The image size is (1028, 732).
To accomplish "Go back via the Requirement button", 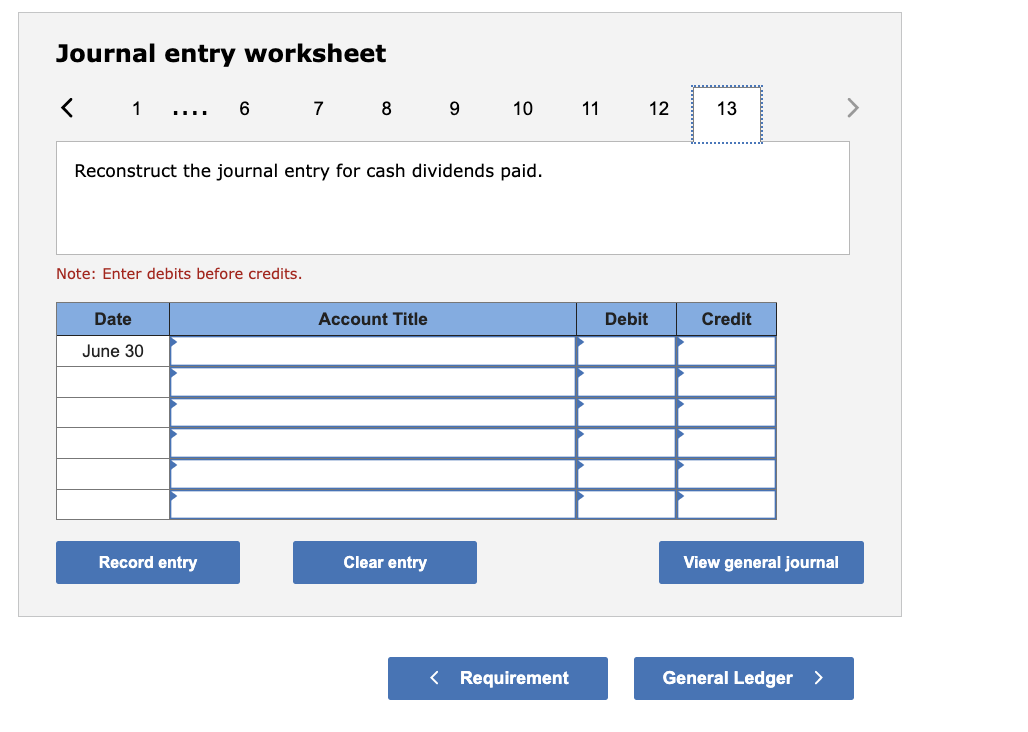I will [x=497, y=678].
